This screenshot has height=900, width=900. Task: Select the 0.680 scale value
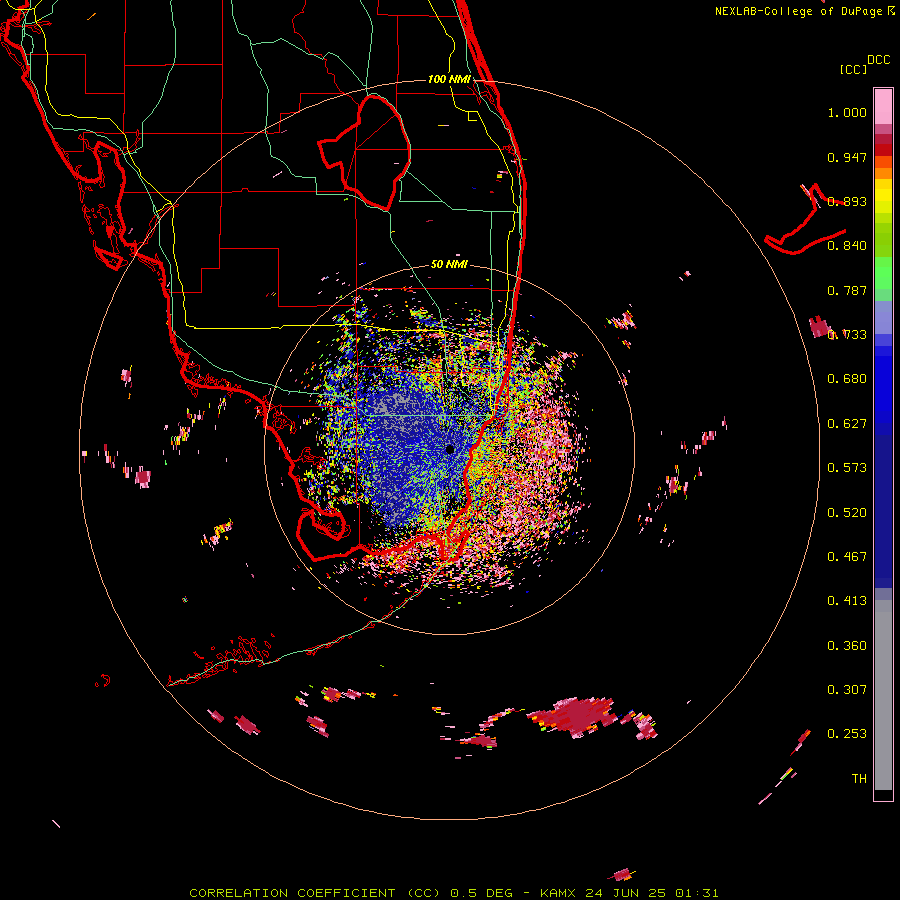pyautogui.click(x=847, y=379)
